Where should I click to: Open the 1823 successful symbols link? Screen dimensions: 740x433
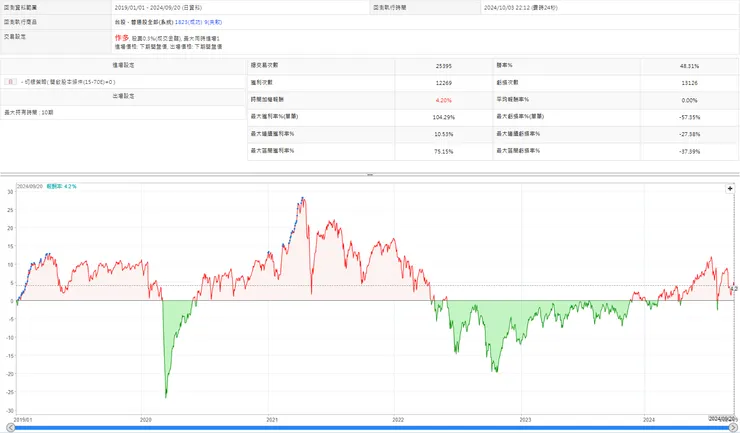click(x=188, y=22)
